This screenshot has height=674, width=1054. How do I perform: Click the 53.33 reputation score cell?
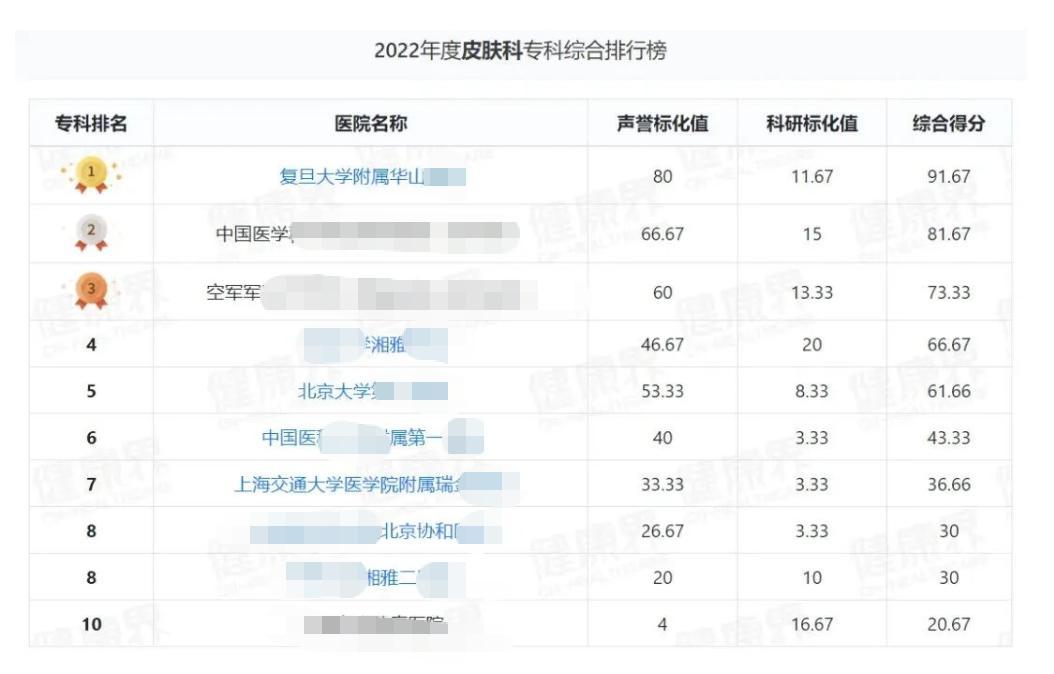(x=662, y=391)
